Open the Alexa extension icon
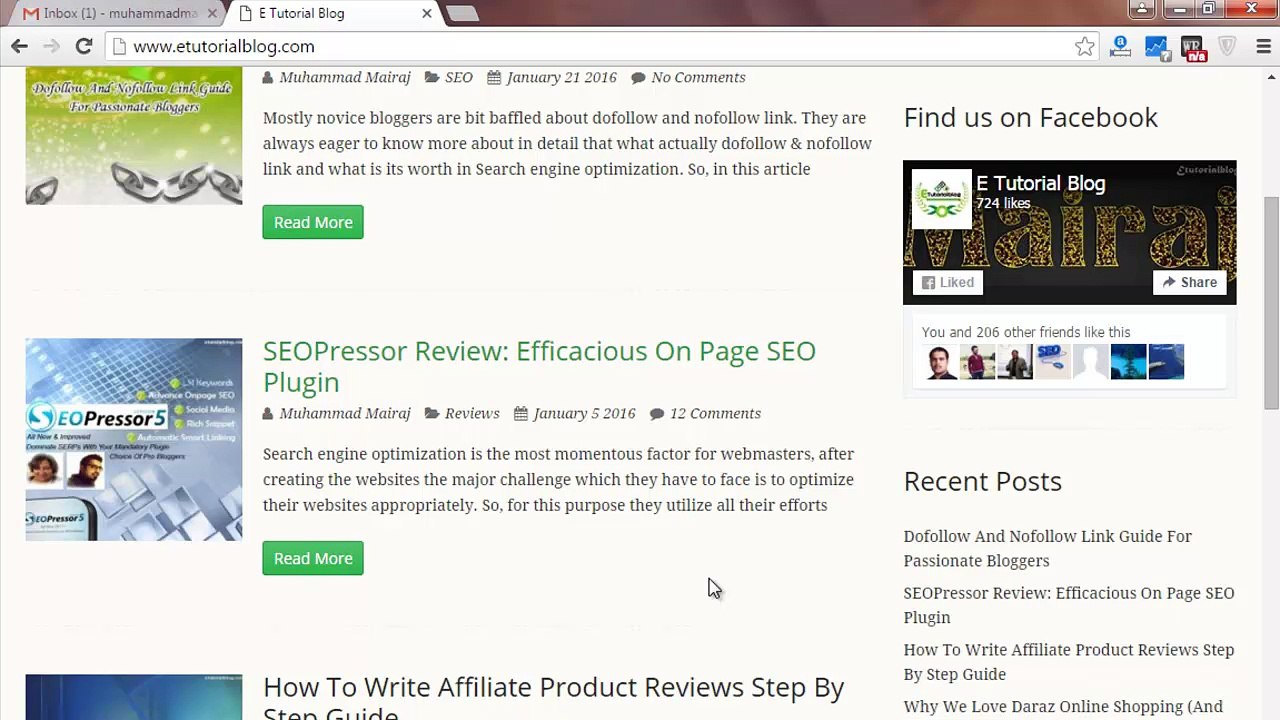Image resolution: width=1280 pixels, height=720 pixels. 1120,46
